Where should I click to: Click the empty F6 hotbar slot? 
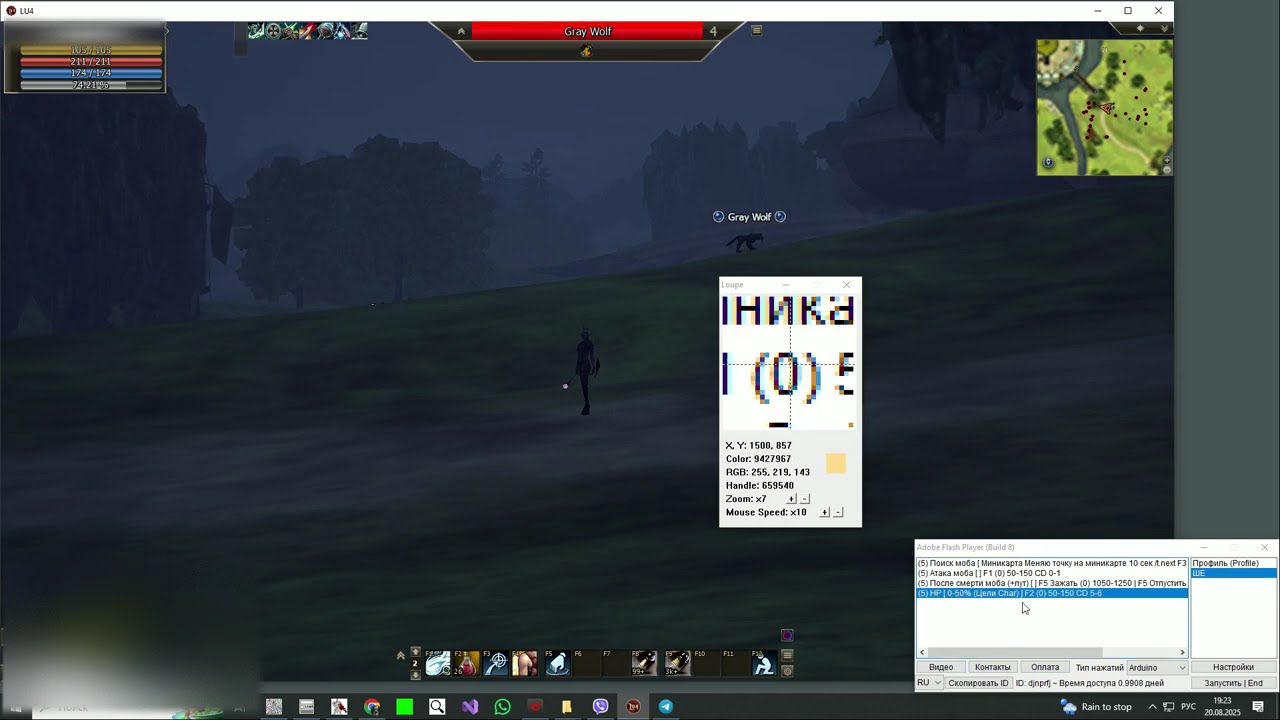point(586,663)
